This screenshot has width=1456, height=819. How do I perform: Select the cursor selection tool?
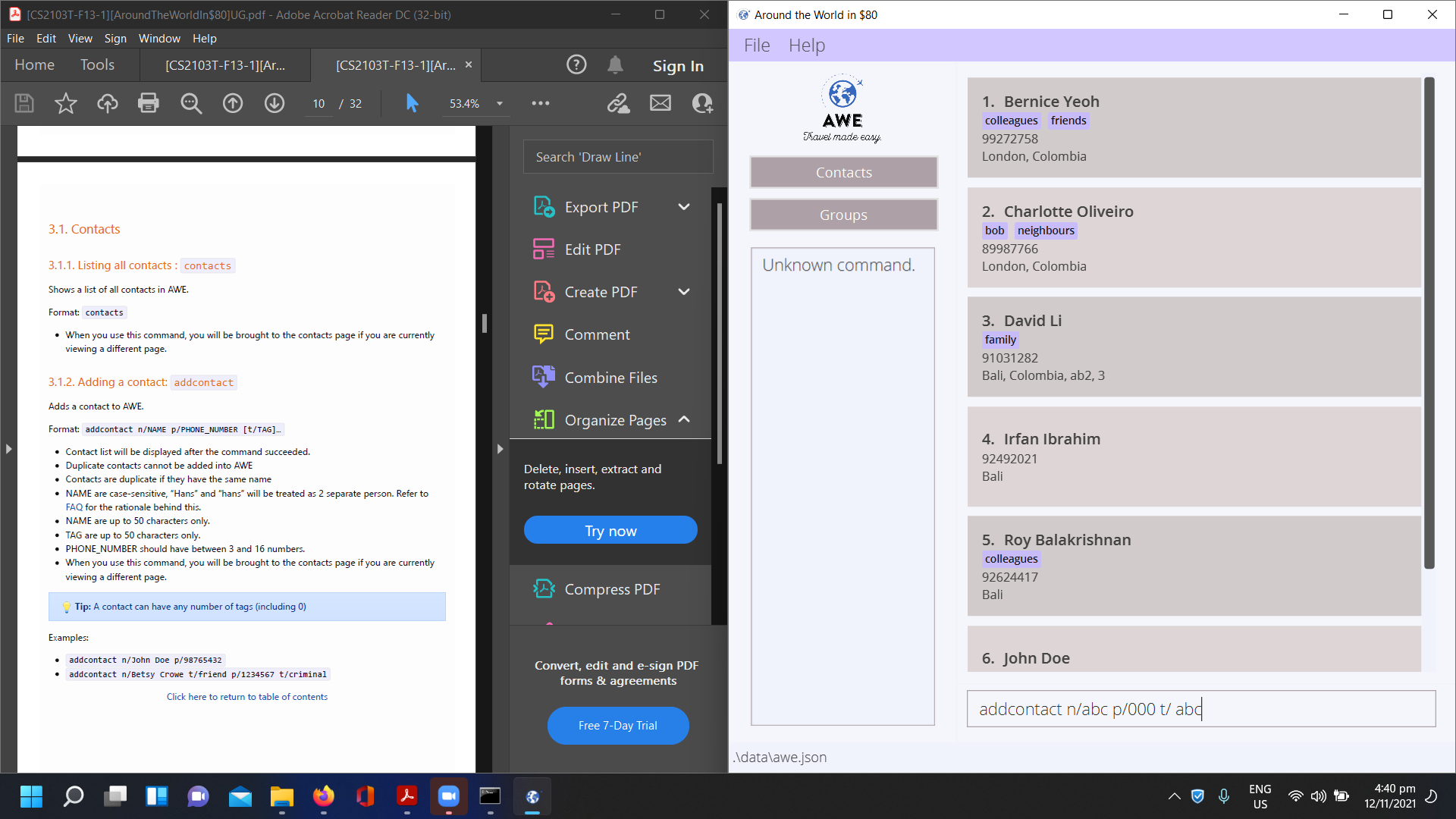pyautogui.click(x=412, y=103)
